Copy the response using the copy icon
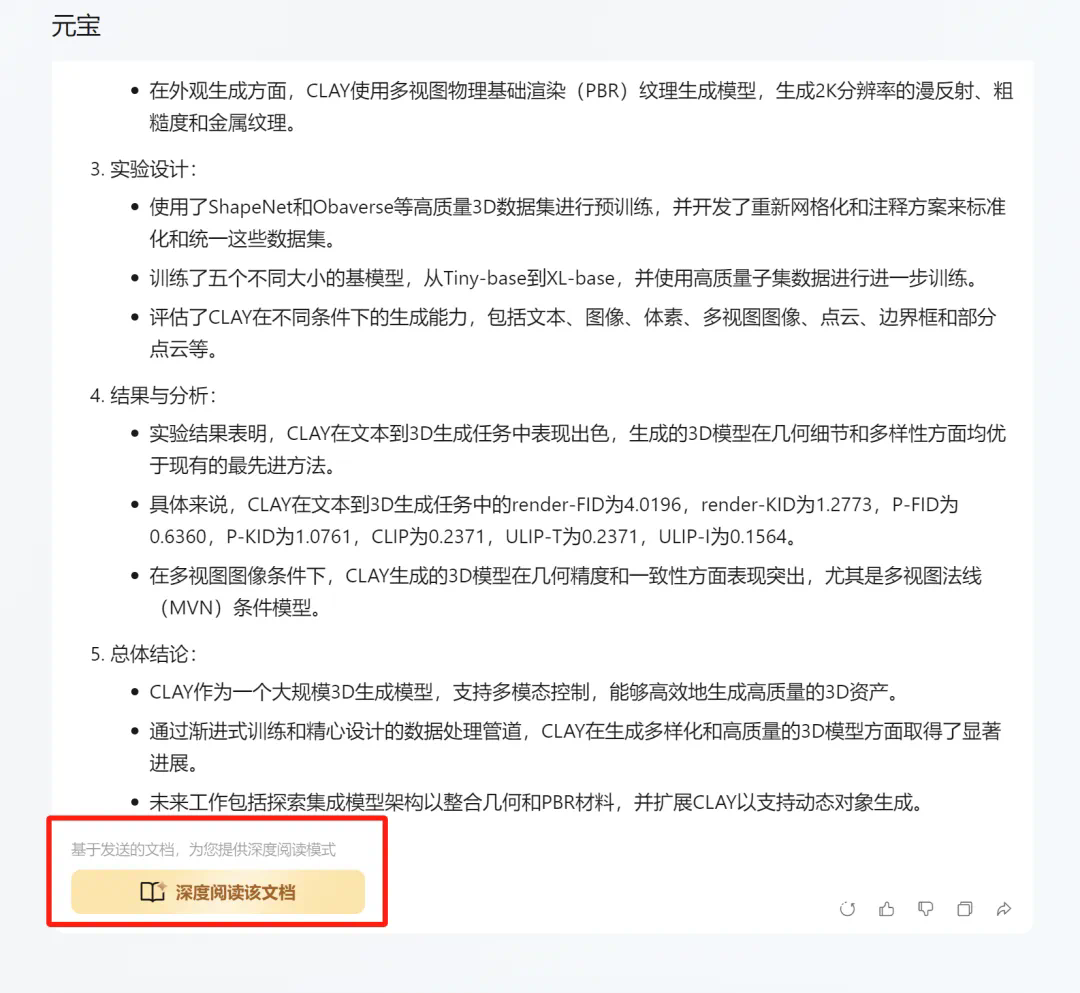Viewport: 1080px width, 993px height. tap(965, 909)
